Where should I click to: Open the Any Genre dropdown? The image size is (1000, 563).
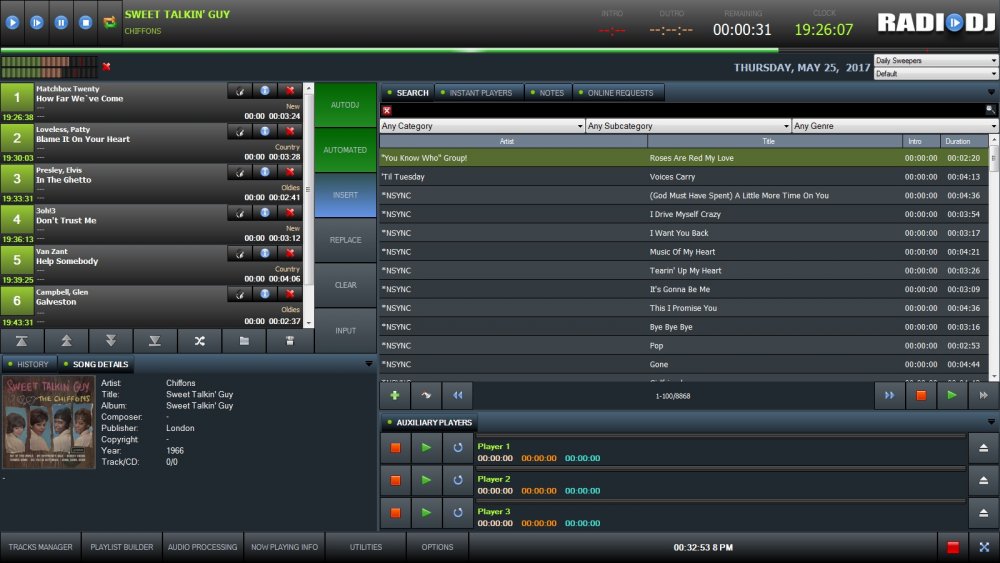(x=895, y=126)
